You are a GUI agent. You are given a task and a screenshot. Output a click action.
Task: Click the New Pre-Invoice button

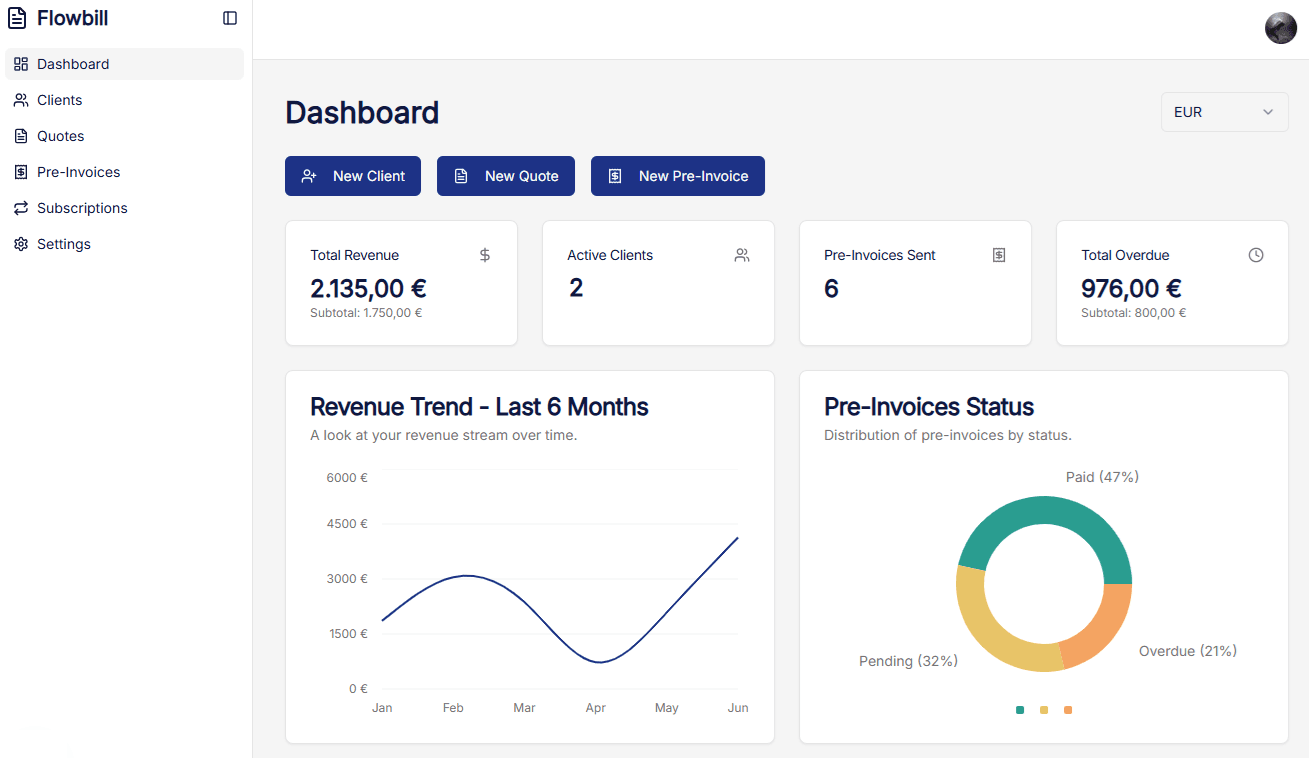[677, 175]
